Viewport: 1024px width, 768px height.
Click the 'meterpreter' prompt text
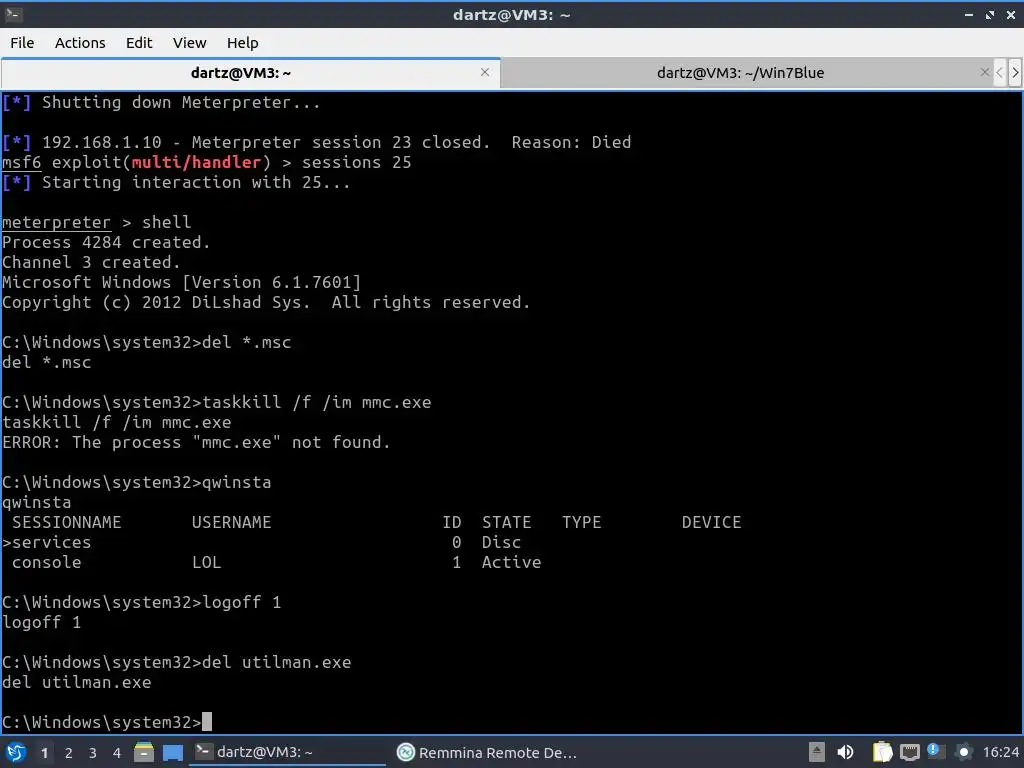[56, 223]
